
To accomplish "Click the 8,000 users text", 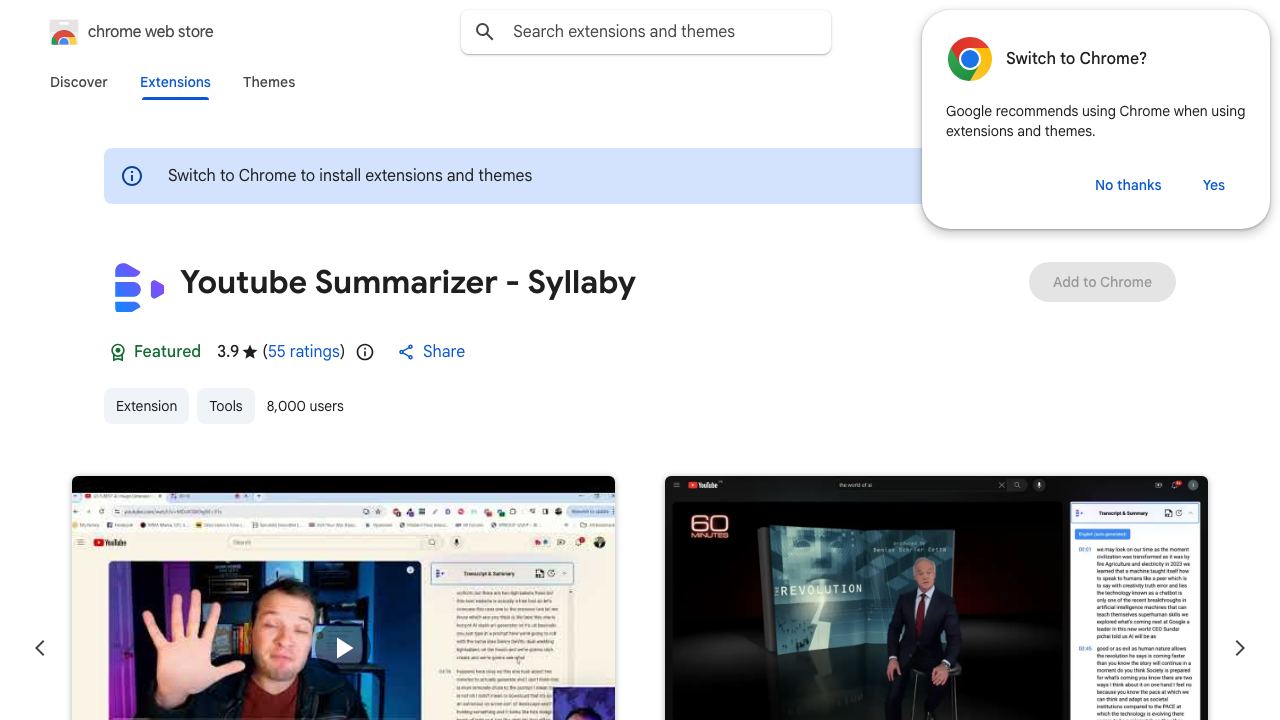I will click(305, 406).
